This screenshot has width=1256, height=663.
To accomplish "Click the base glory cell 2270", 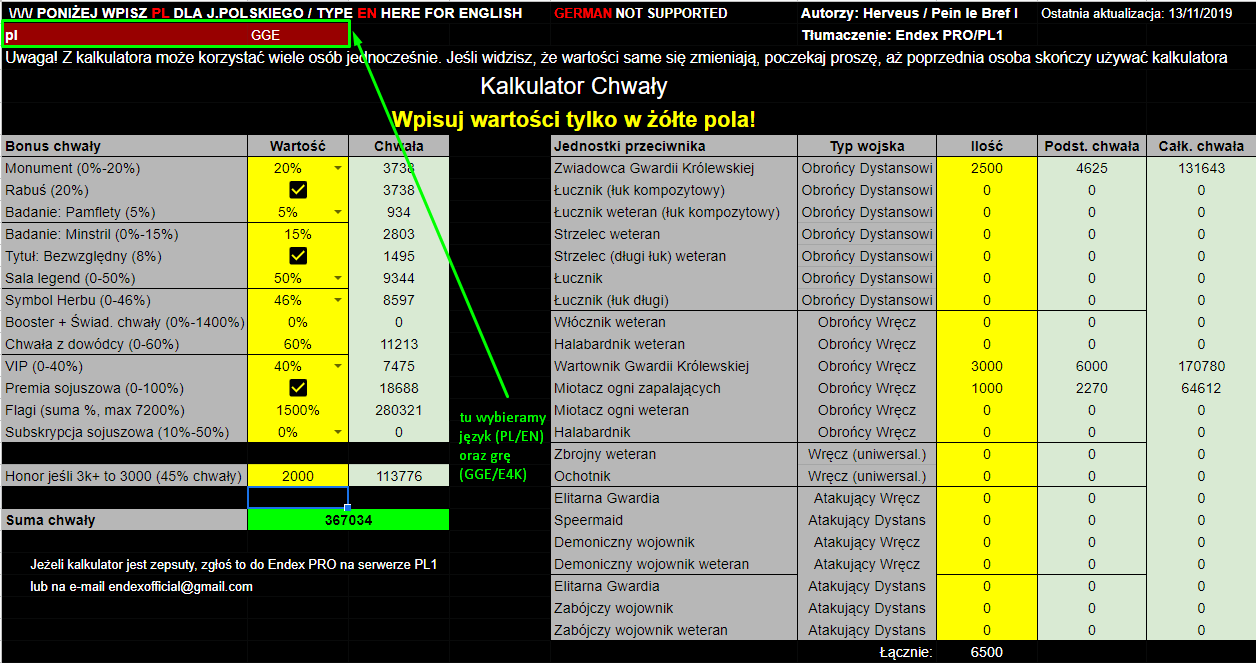I will point(1092,388).
